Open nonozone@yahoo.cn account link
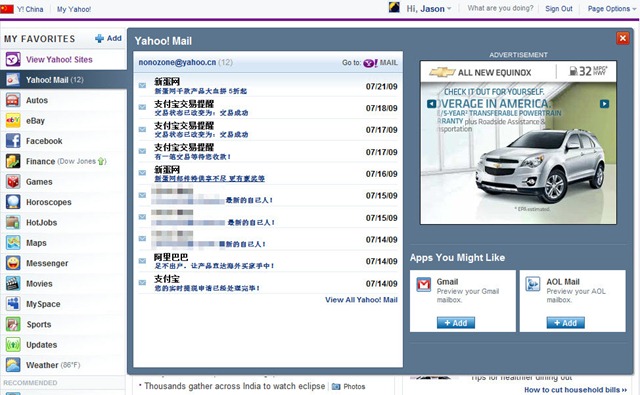The width and height of the screenshot is (640, 395). click(x=177, y=62)
